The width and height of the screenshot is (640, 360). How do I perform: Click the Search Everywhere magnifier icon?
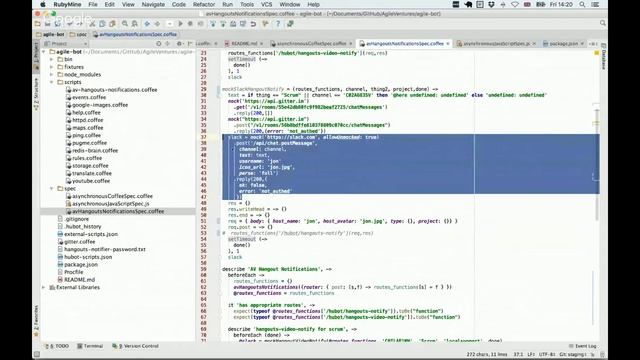(603, 23)
